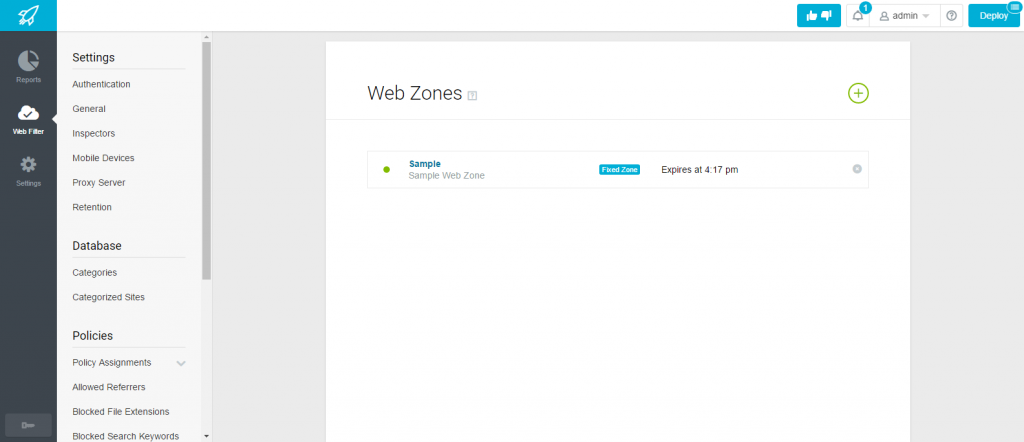Screen dimensions: 1024x442
Task: Click the key icon at sidebar bottom
Action: coord(28,425)
